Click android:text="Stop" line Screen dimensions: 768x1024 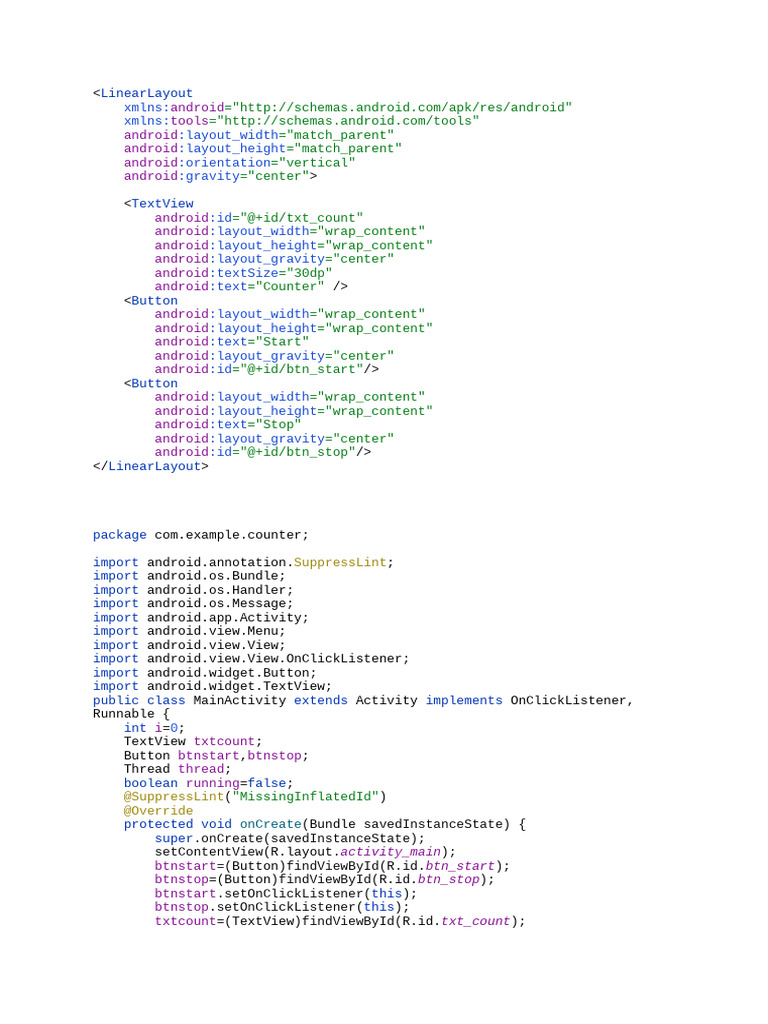point(228,424)
